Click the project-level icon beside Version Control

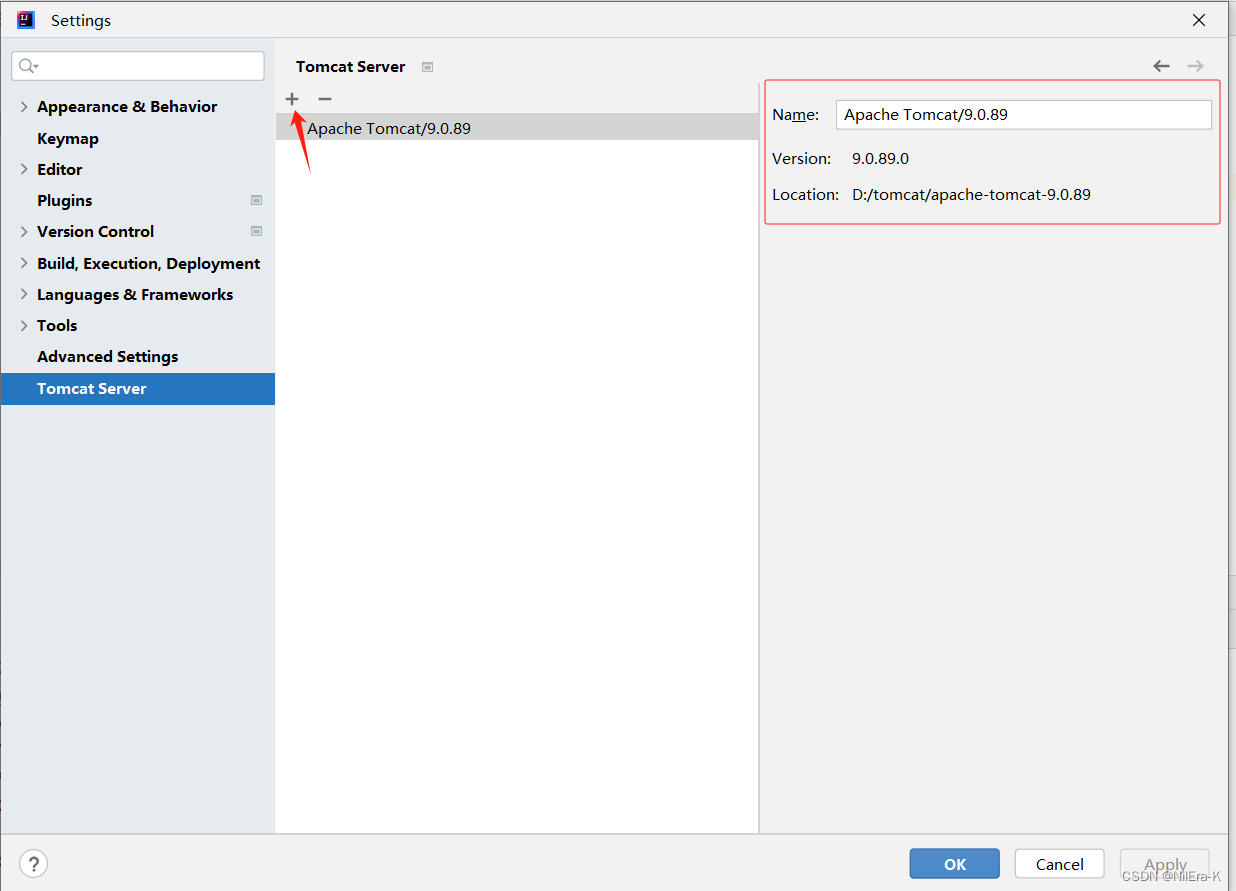click(x=256, y=231)
